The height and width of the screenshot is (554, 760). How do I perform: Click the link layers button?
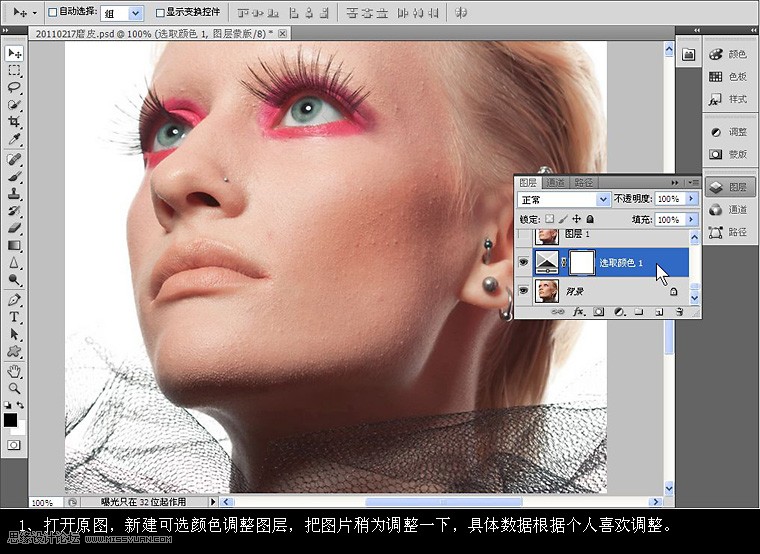(558, 312)
